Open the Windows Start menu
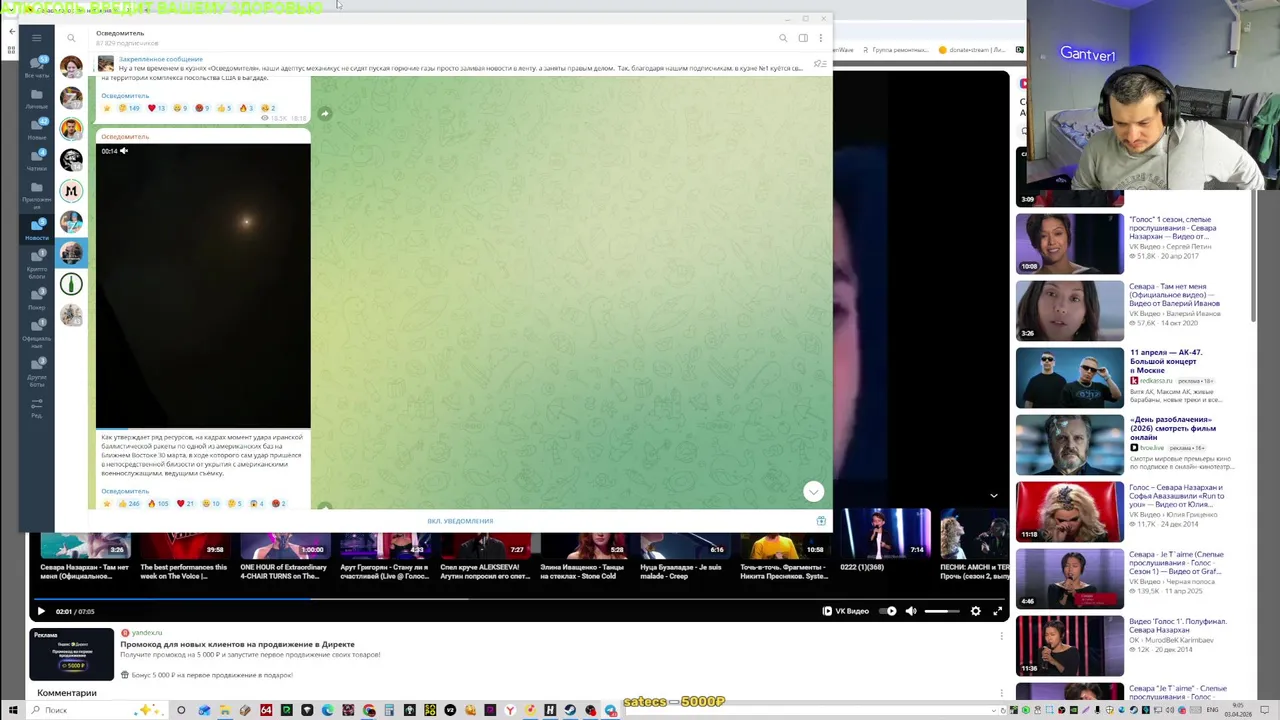1280x720 pixels. pos(13,710)
